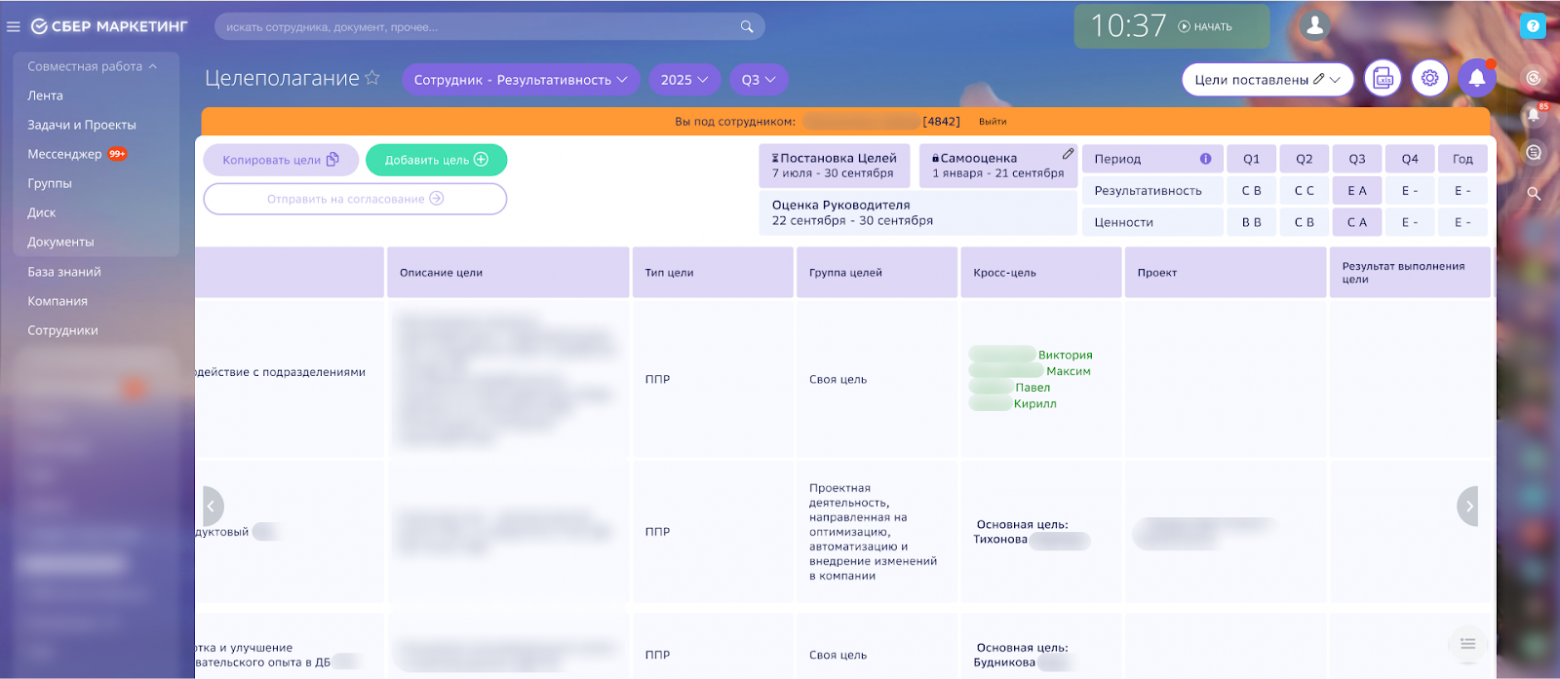1560x679 pixels.
Task: Open settings via the gear icon
Action: point(1430,78)
